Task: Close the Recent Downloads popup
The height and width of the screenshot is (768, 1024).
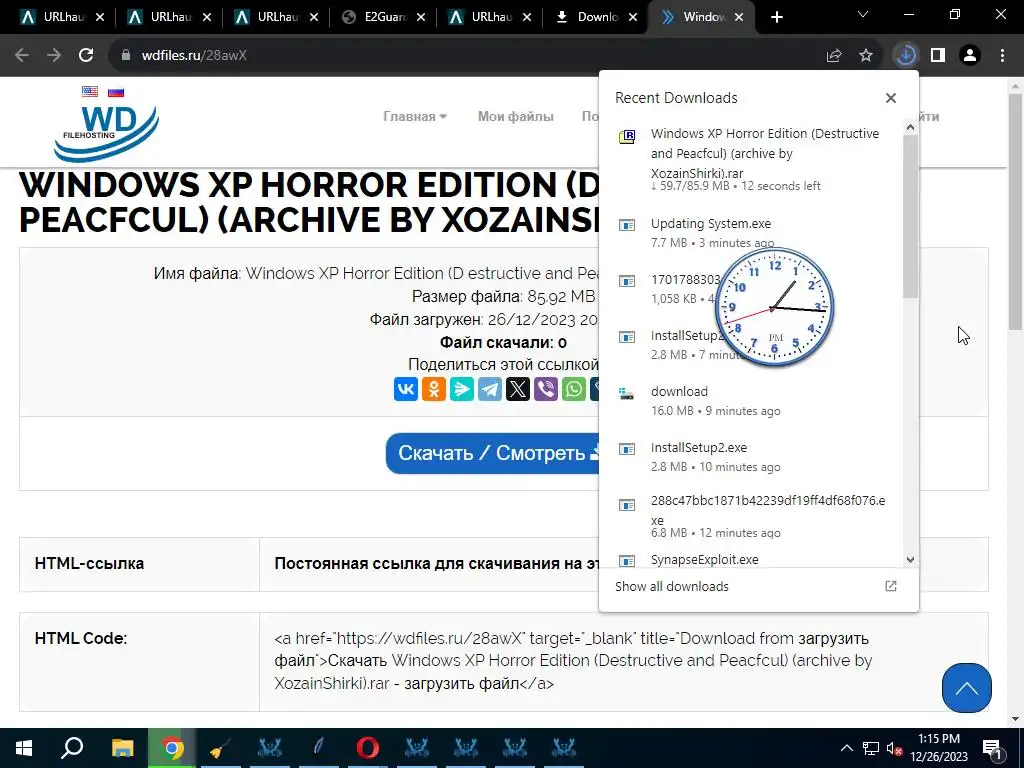Action: [891, 98]
